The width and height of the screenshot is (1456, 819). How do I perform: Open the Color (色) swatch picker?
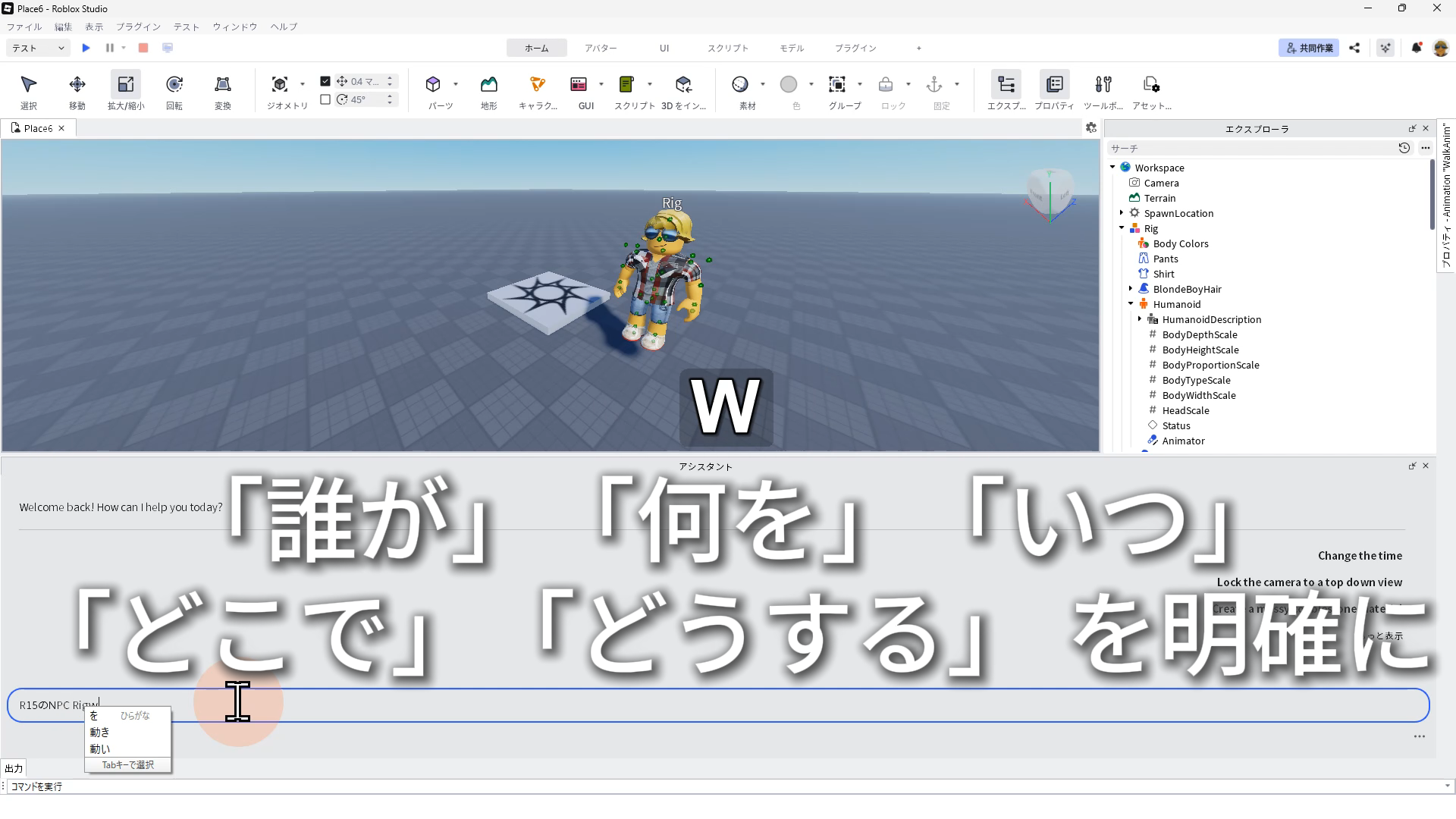point(789,85)
